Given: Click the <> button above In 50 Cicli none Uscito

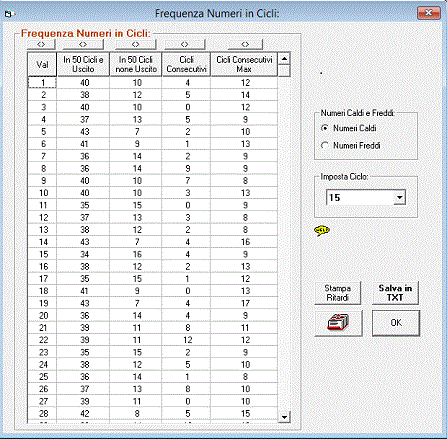Looking at the screenshot, I should click(x=135, y=44).
